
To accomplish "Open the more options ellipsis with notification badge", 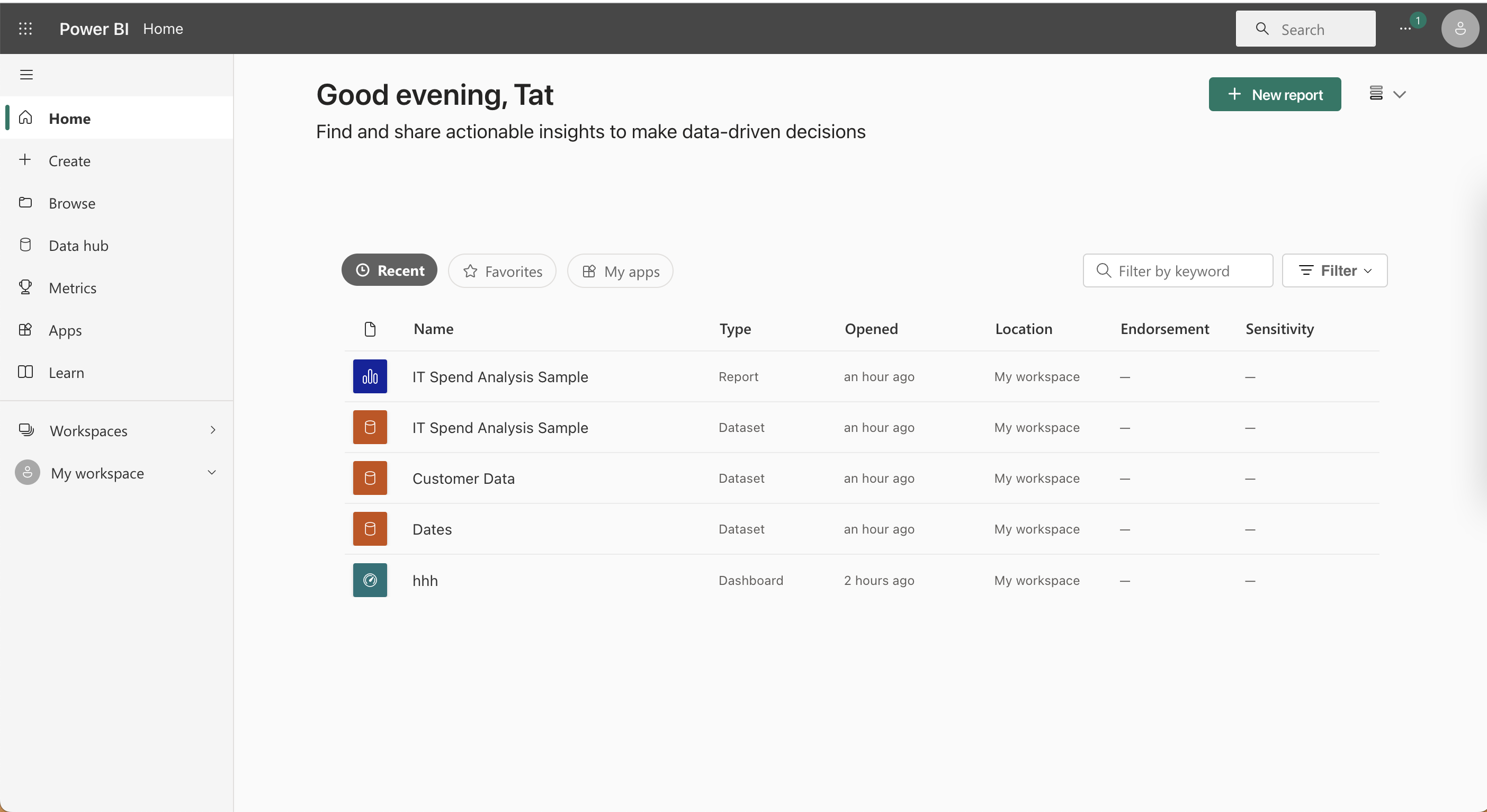I will 1405,29.
